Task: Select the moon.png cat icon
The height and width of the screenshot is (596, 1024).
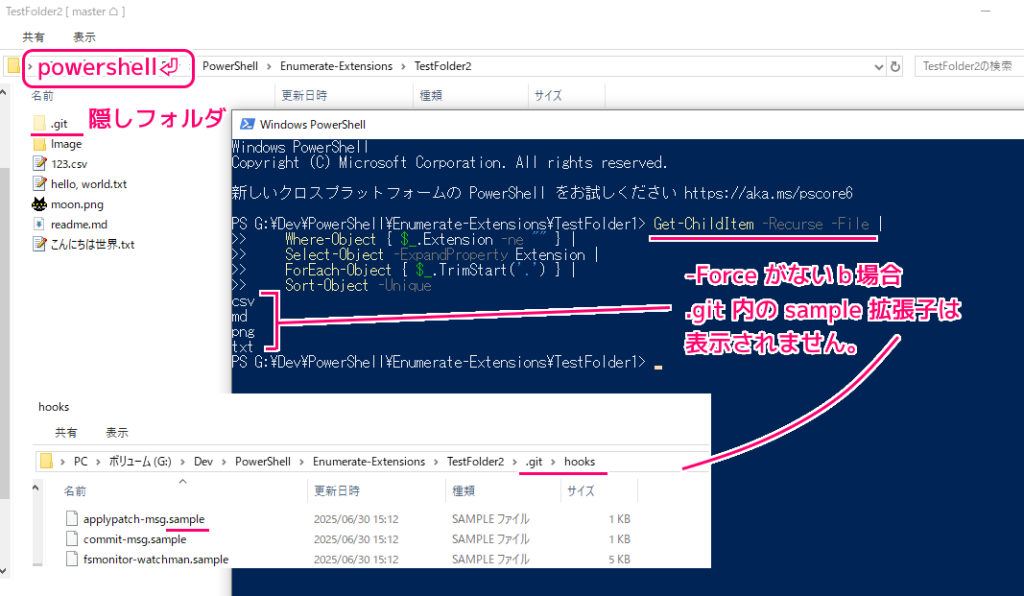Action: (x=39, y=204)
